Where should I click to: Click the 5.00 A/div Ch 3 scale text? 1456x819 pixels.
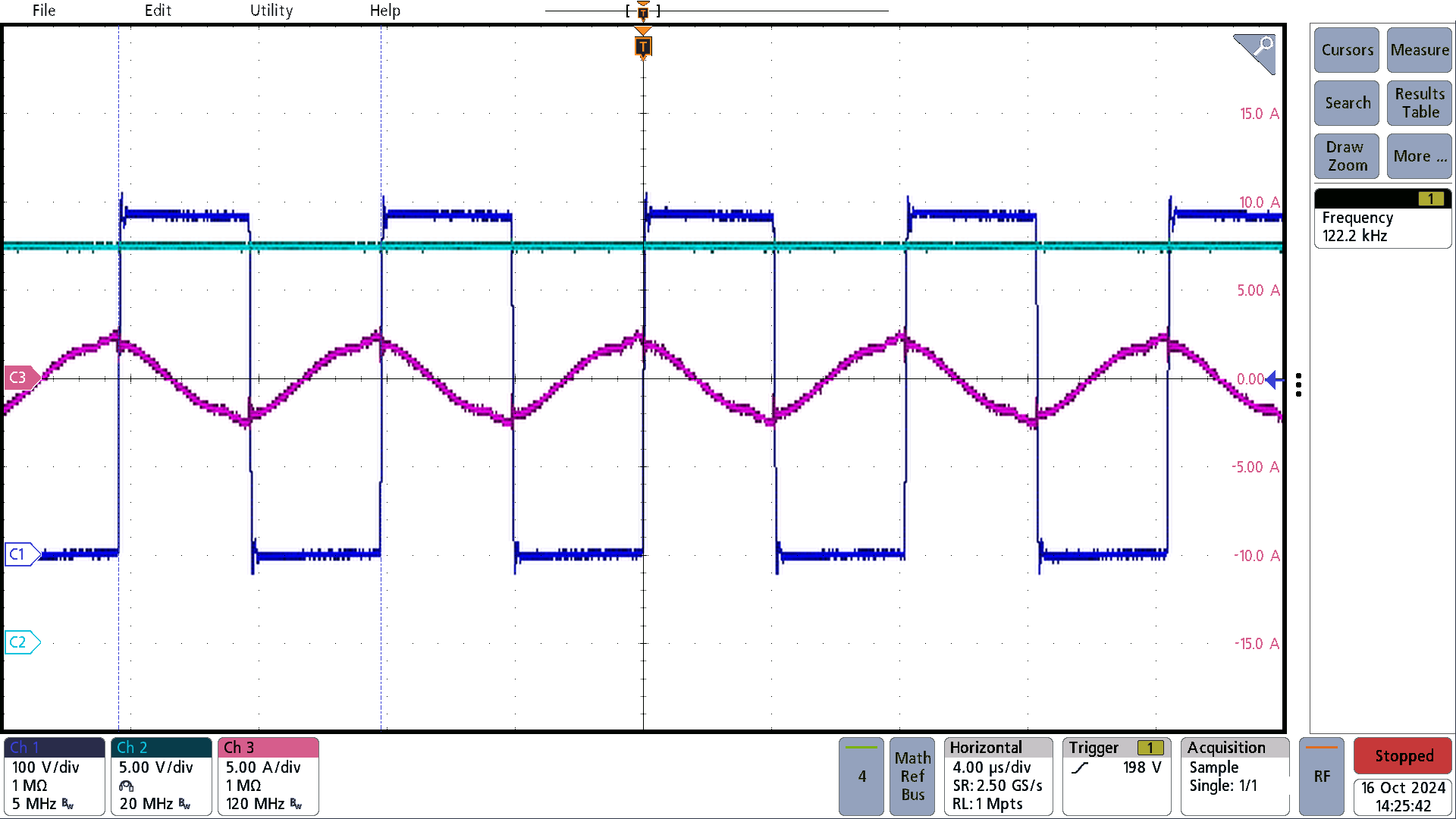point(262,767)
